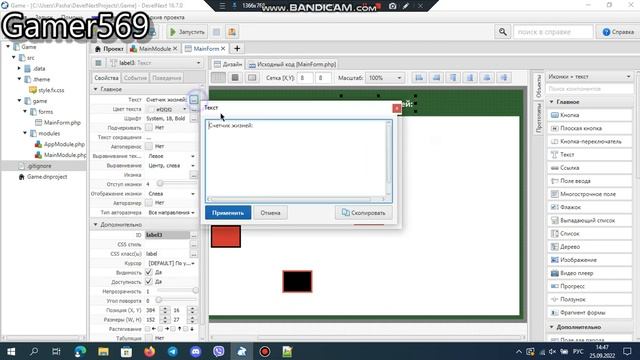Open the Цвет текста color dropdown
This screenshot has height=360, width=640.
click(x=184, y=109)
